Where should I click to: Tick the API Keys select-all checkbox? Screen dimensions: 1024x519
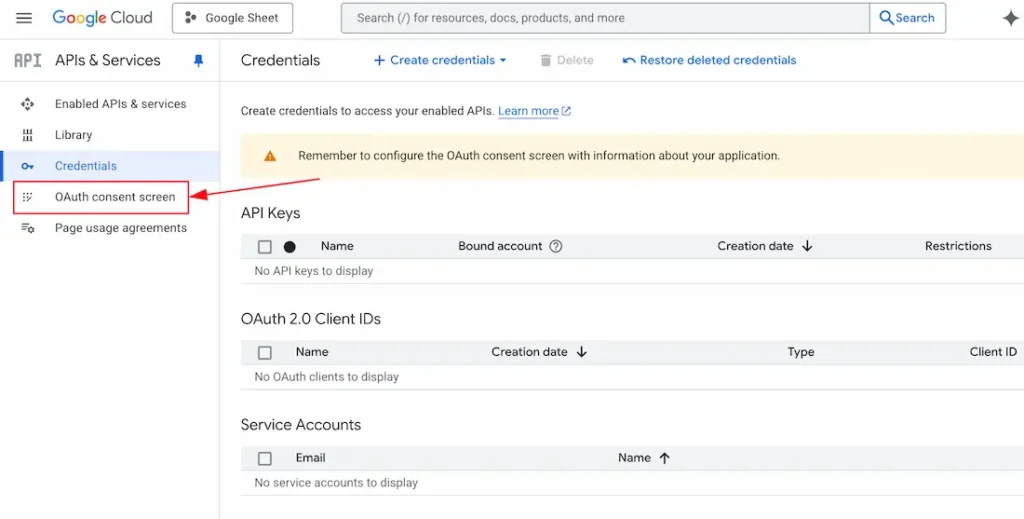[265, 247]
